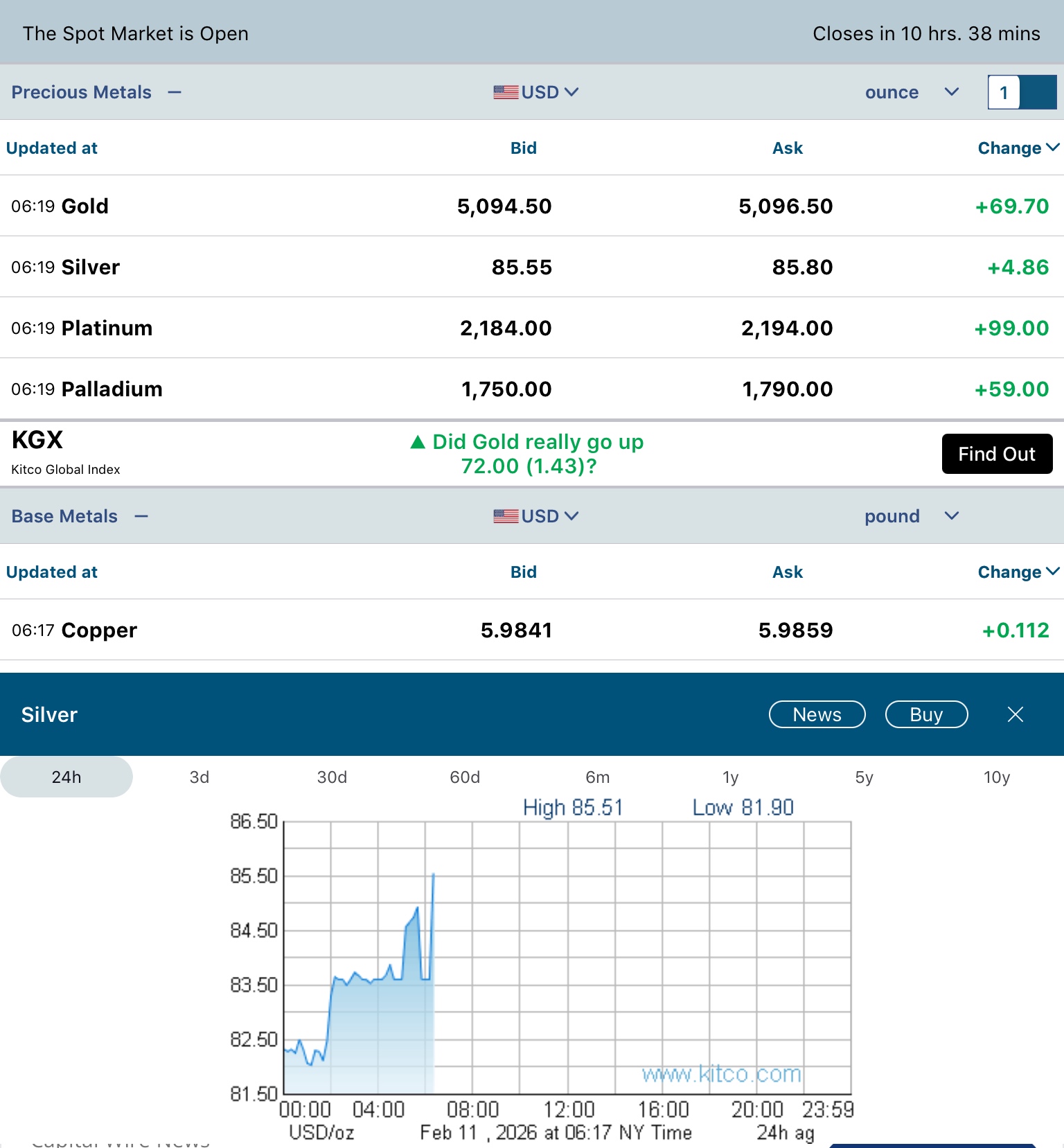Click the Copper bid price 5.9841
Image resolution: width=1064 pixels, height=1148 pixels.
coord(516,630)
